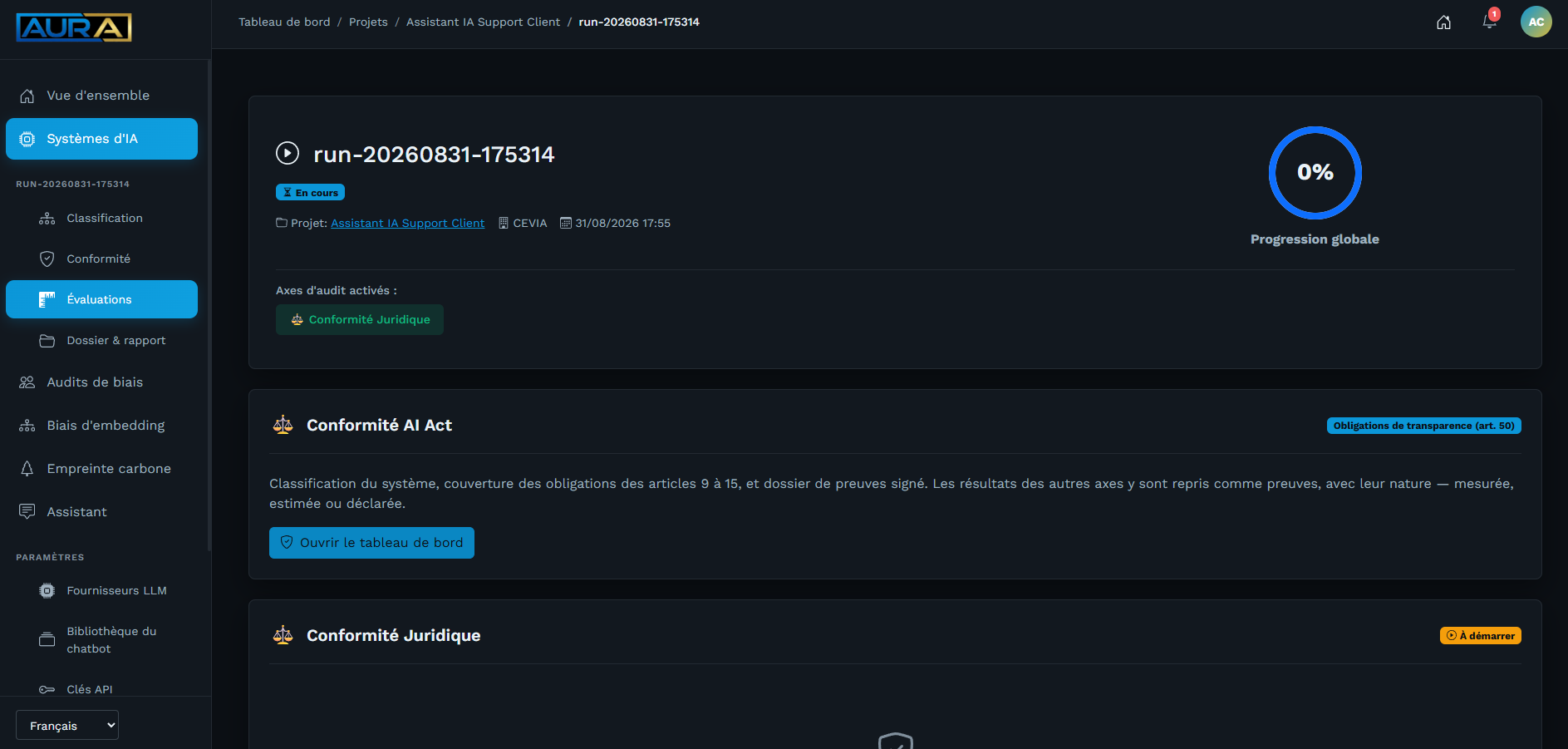Image resolution: width=1568 pixels, height=749 pixels.
Task: Open the Français language dropdown
Action: click(67, 725)
